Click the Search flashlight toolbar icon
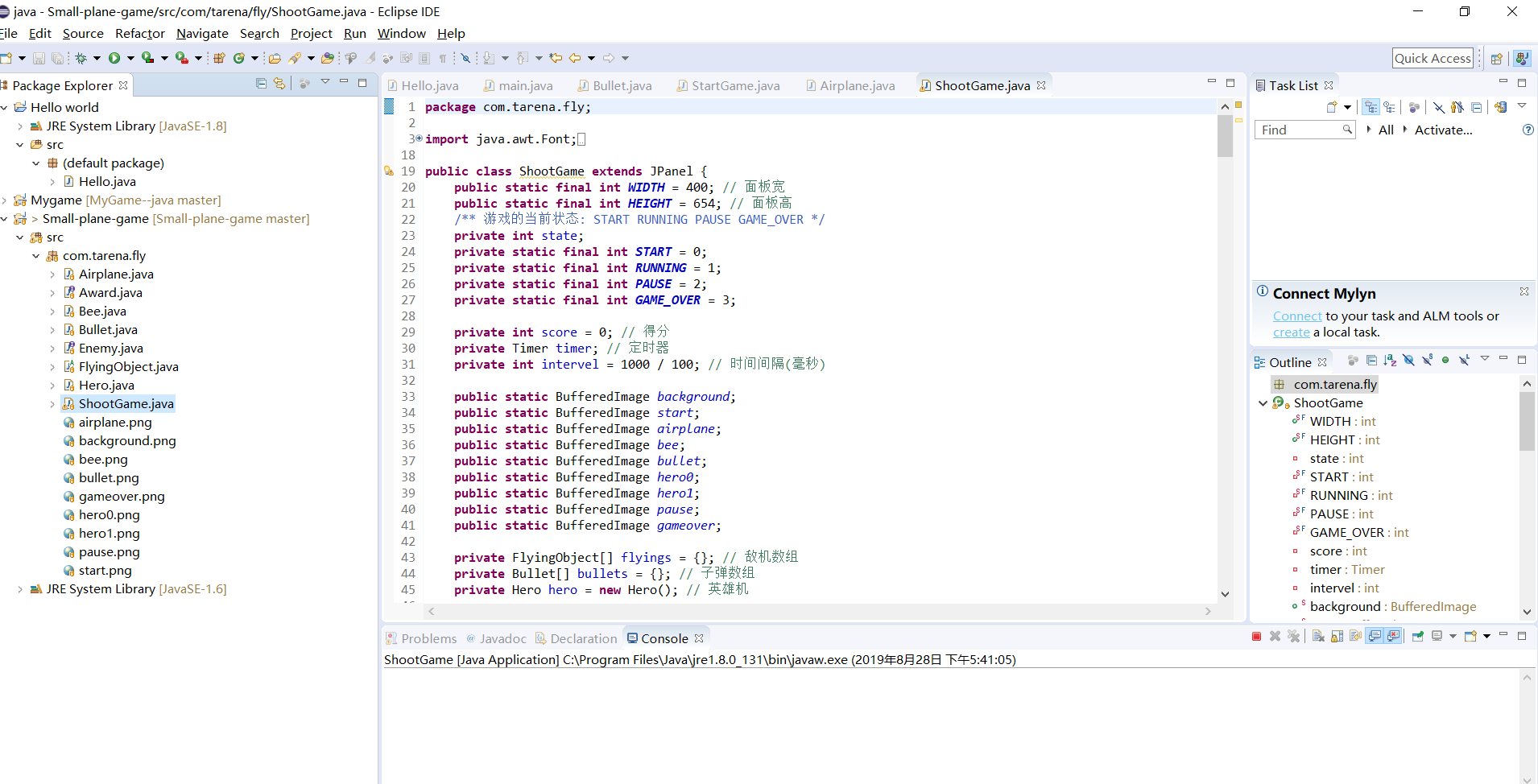 296,58
